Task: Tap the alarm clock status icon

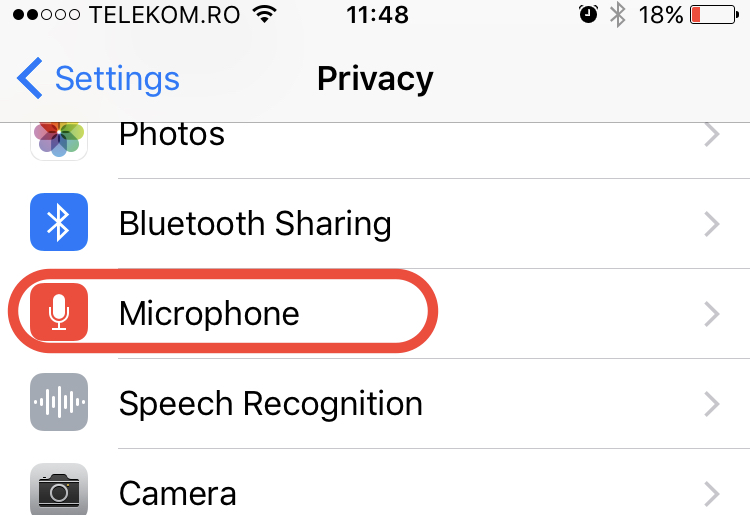Action: 588,15
